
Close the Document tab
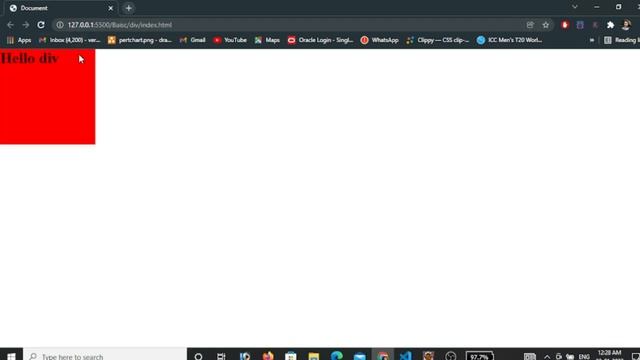point(111,8)
